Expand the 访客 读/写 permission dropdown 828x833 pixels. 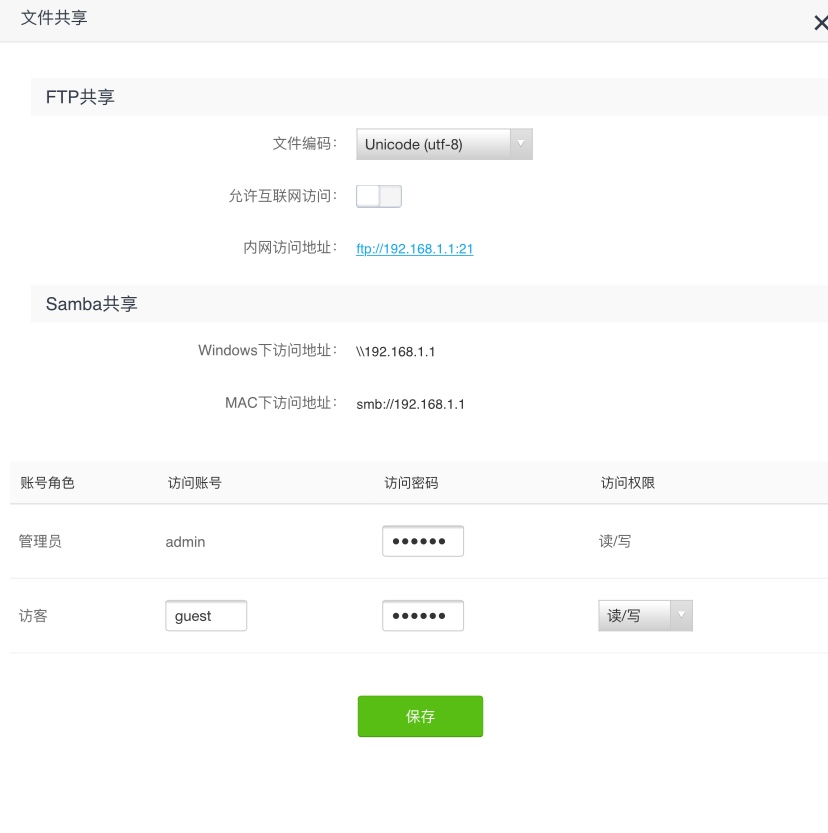644,616
